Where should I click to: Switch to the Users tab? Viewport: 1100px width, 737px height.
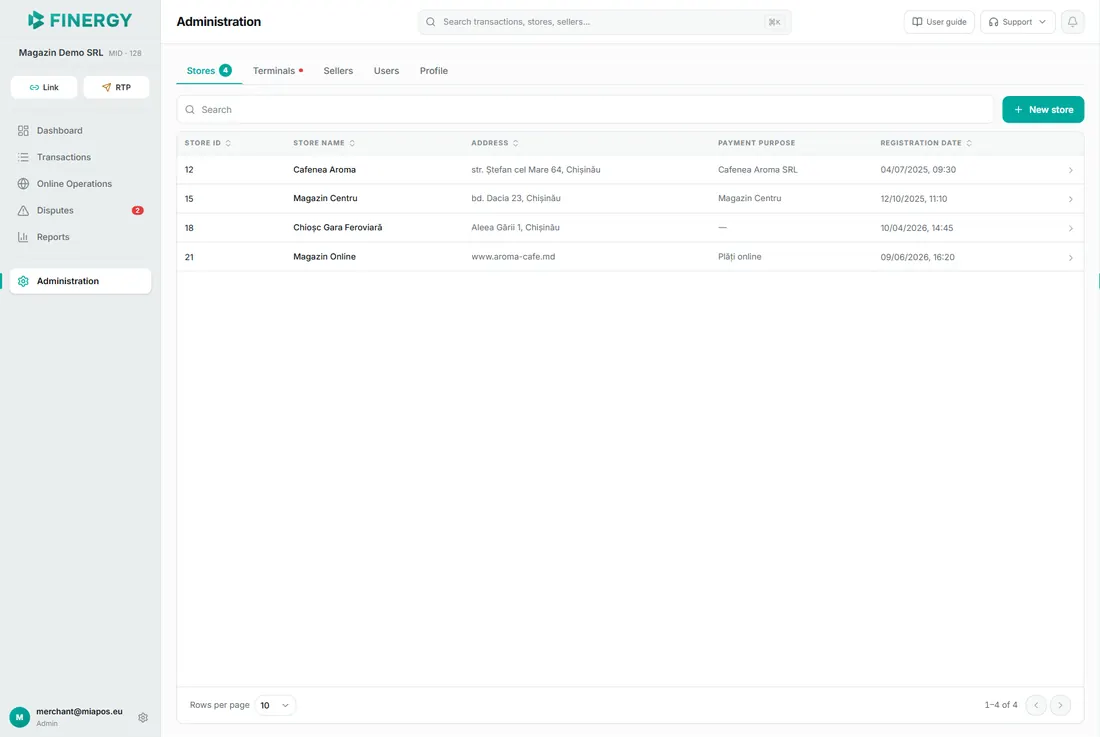point(387,71)
